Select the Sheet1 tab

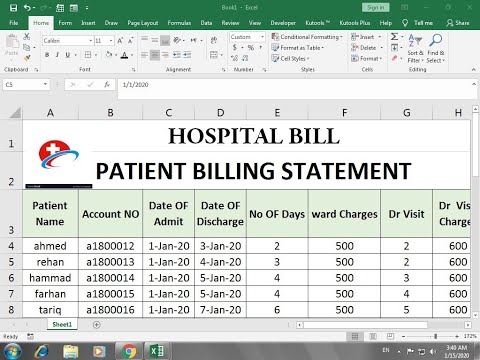coord(62,324)
